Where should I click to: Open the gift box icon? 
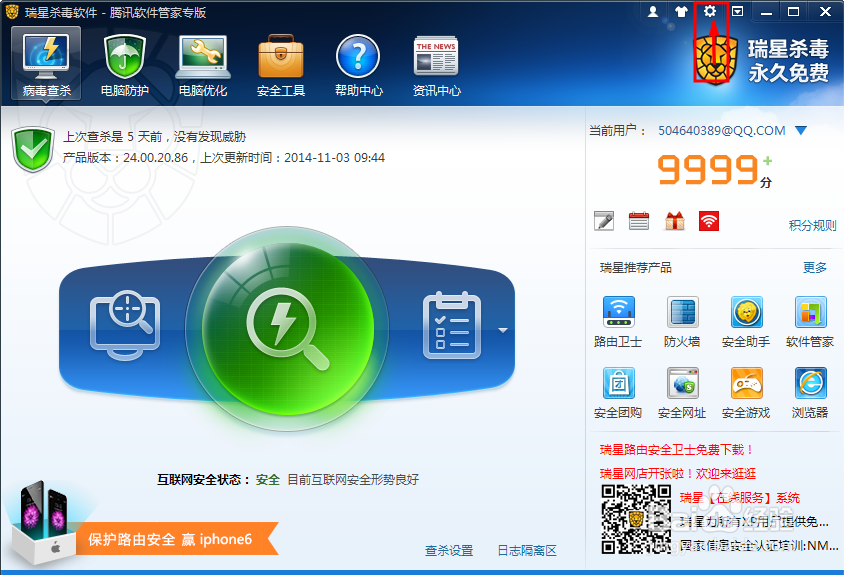pyautogui.click(x=674, y=221)
